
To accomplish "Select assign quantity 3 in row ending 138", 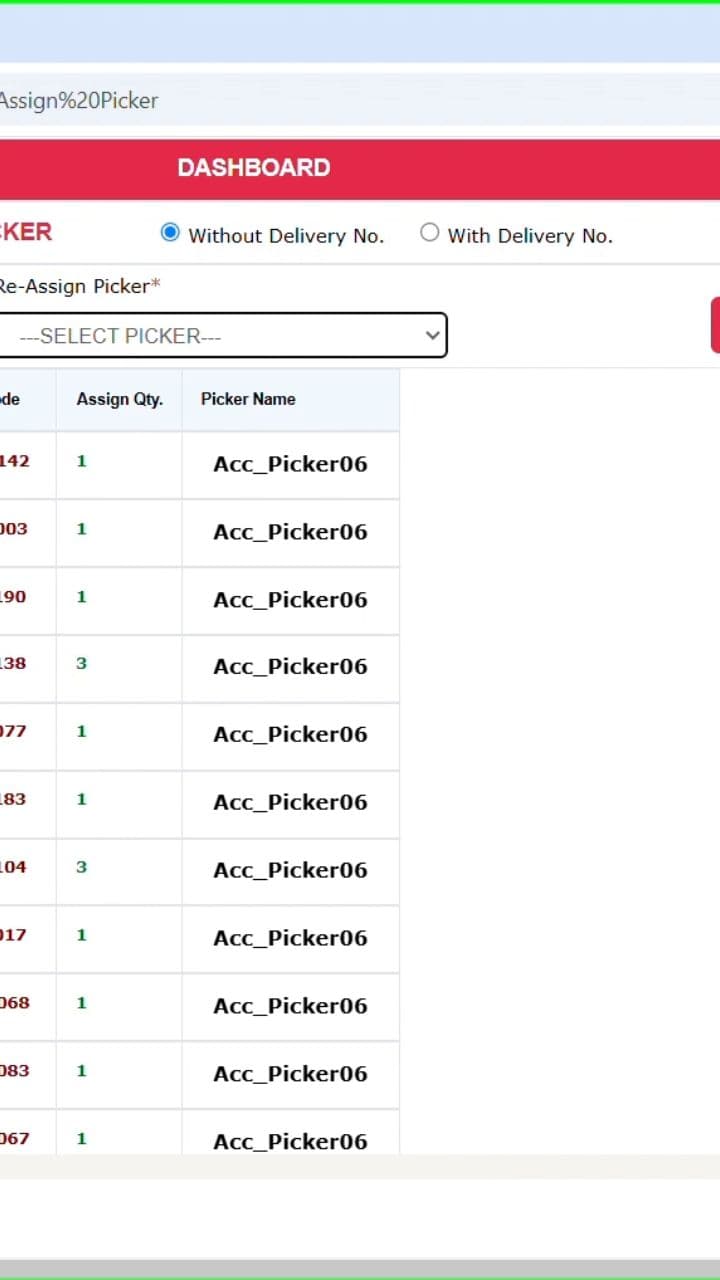I will pyautogui.click(x=82, y=663).
